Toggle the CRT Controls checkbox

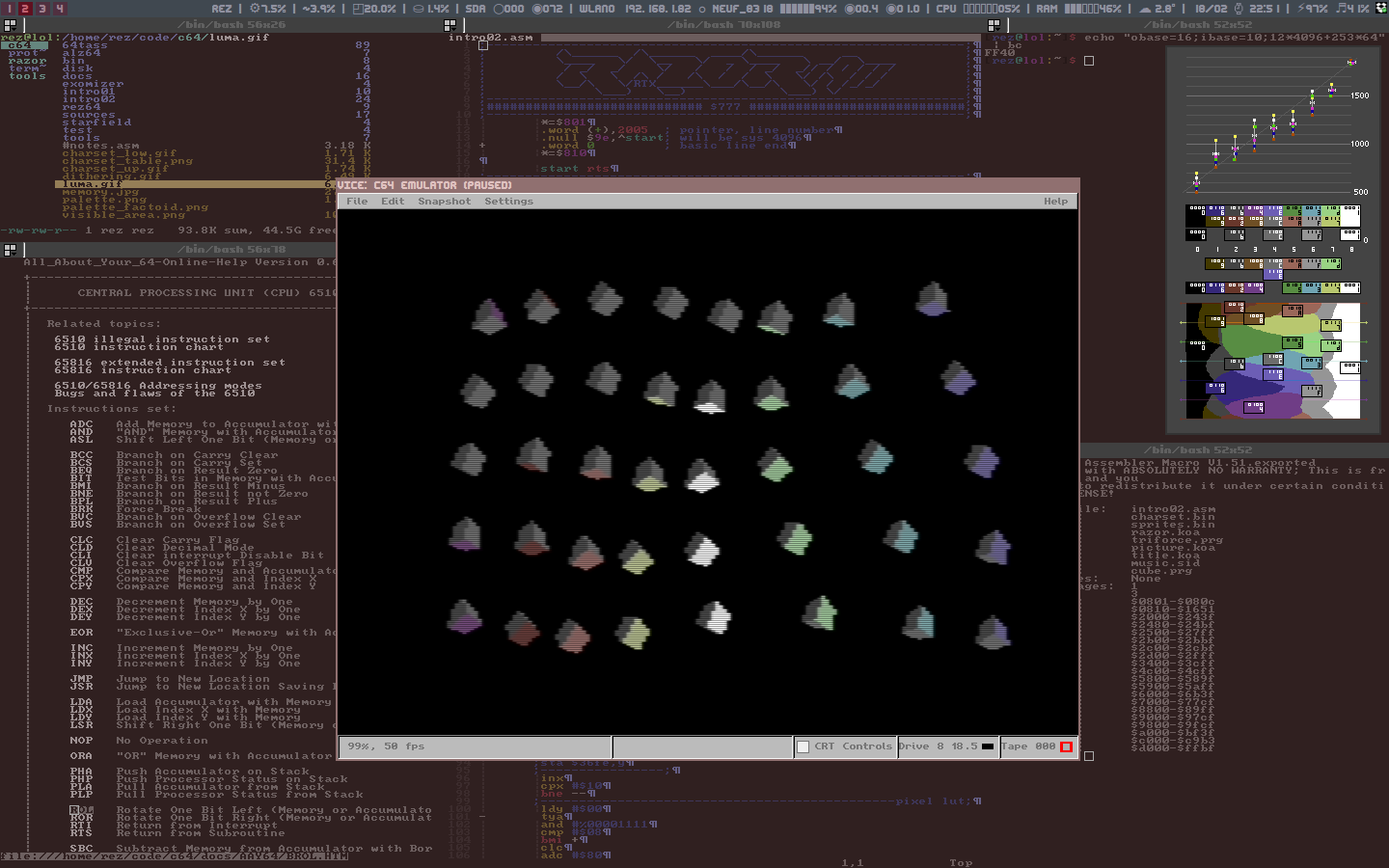pyautogui.click(x=803, y=746)
